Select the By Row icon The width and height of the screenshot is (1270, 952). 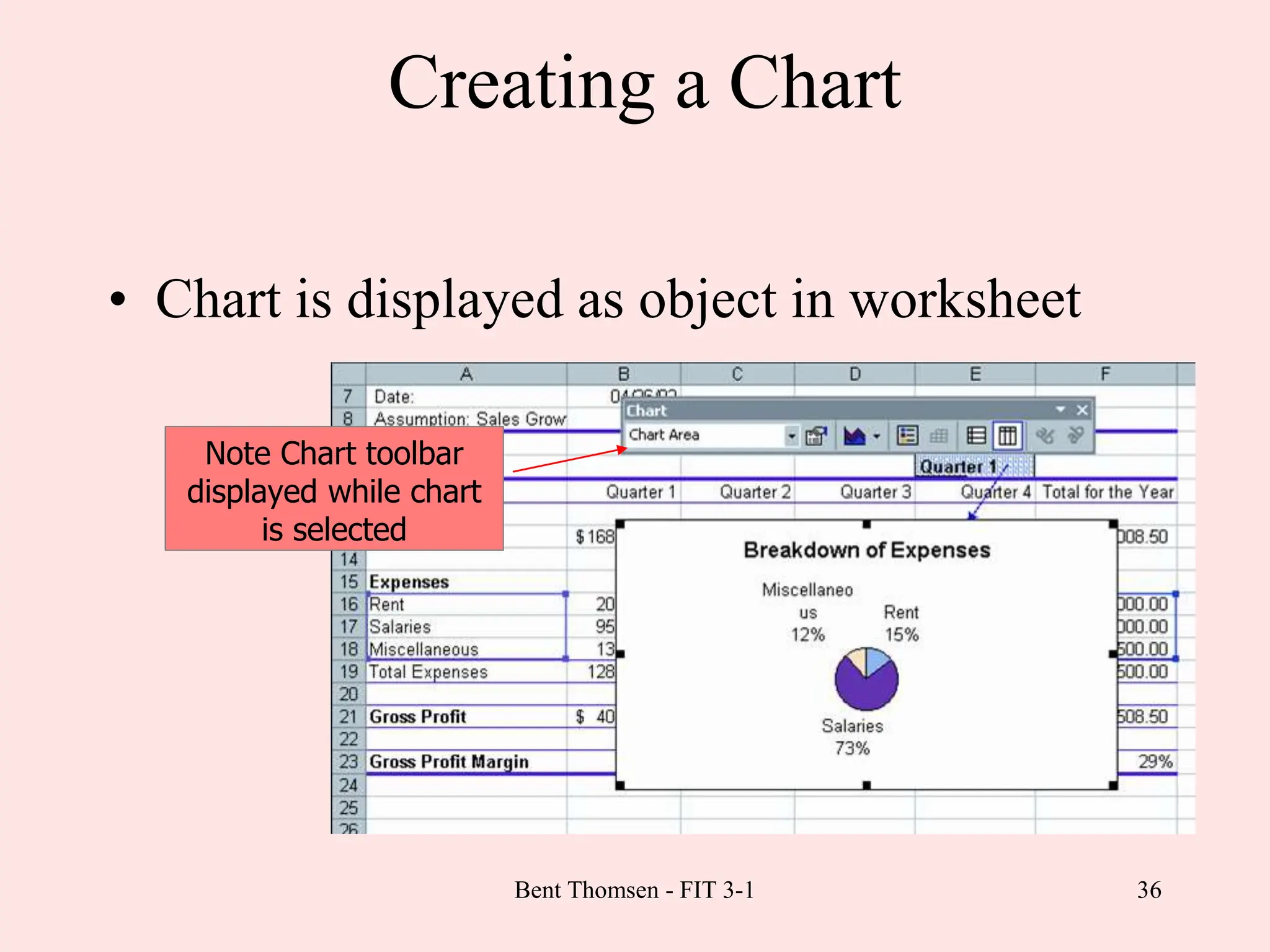coord(976,436)
